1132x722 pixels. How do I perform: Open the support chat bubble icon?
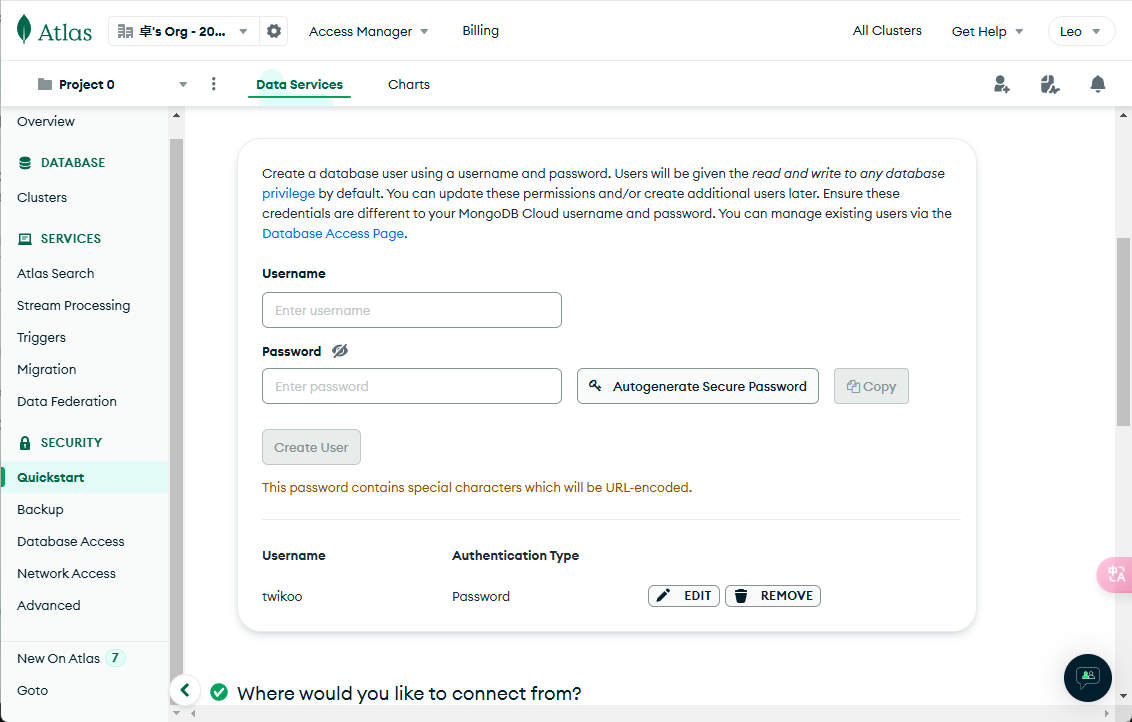coord(1088,677)
